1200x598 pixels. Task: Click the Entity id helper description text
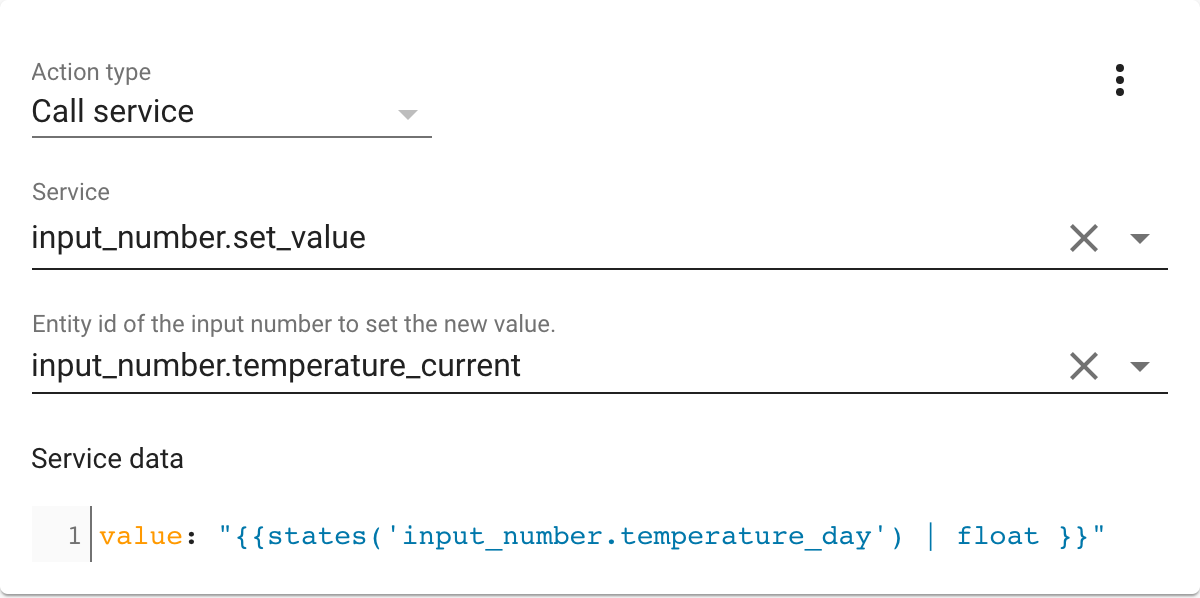coord(296,324)
